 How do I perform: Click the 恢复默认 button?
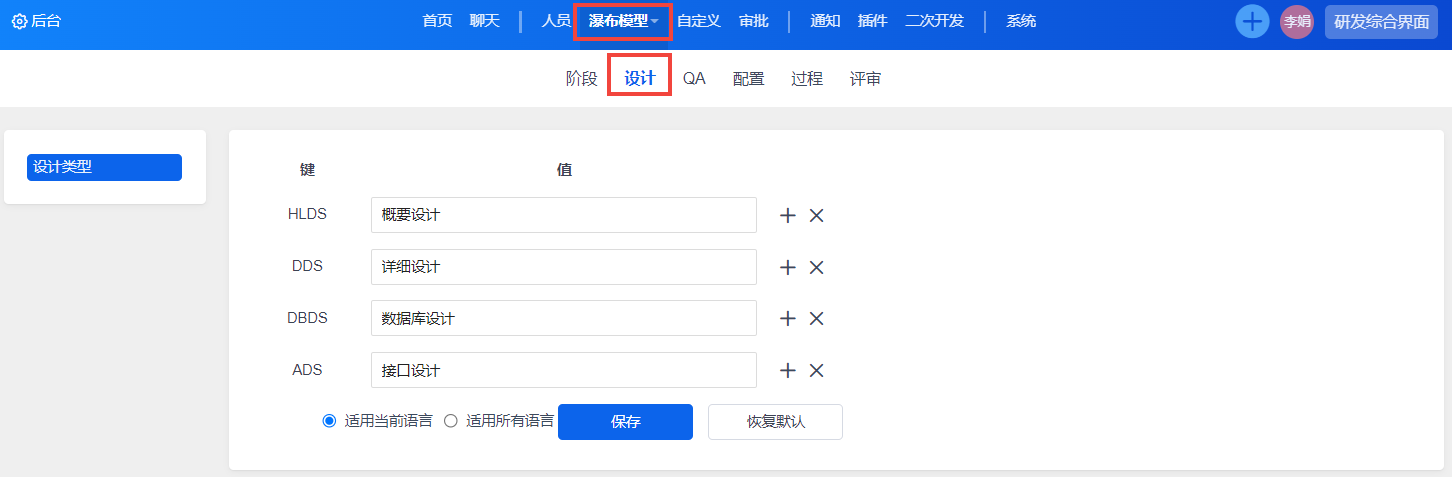pyautogui.click(x=776, y=422)
